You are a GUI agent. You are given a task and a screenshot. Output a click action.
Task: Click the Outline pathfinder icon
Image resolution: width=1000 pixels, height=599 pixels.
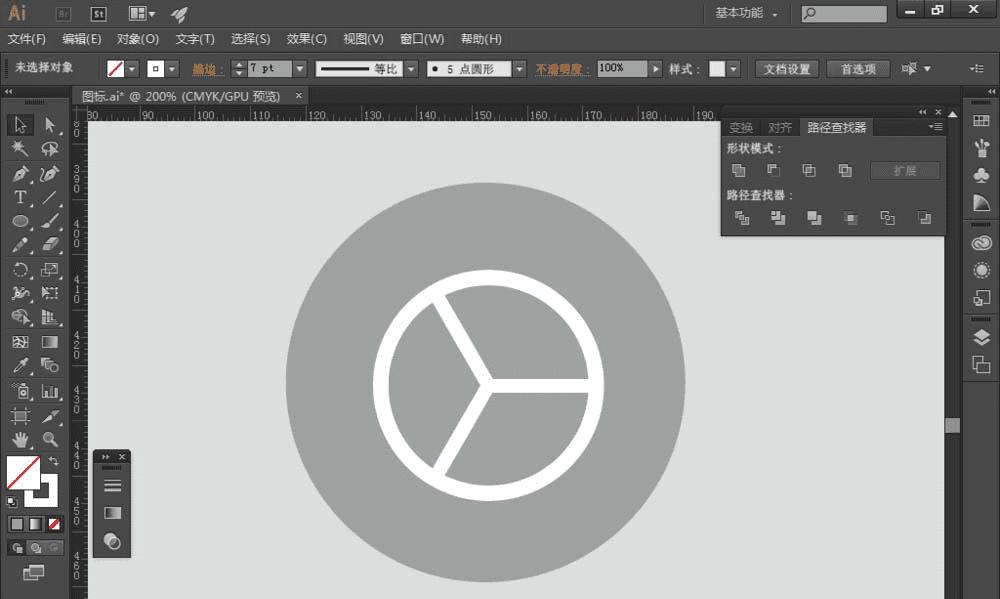click(887, 218)
